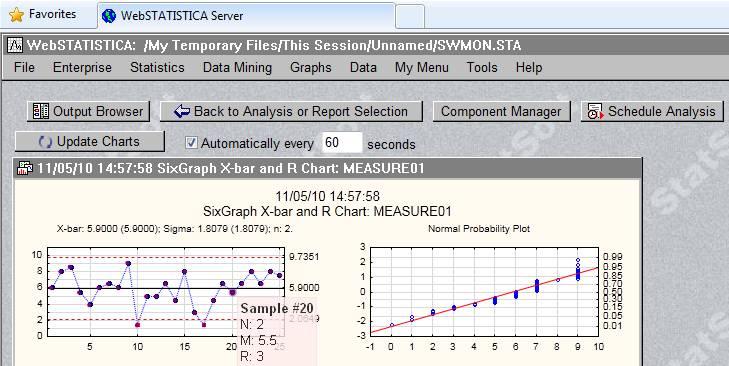Click the globe icon on WebSTATISTICA Server tab
Screen dimensions: 729x366
coord(108,16)
